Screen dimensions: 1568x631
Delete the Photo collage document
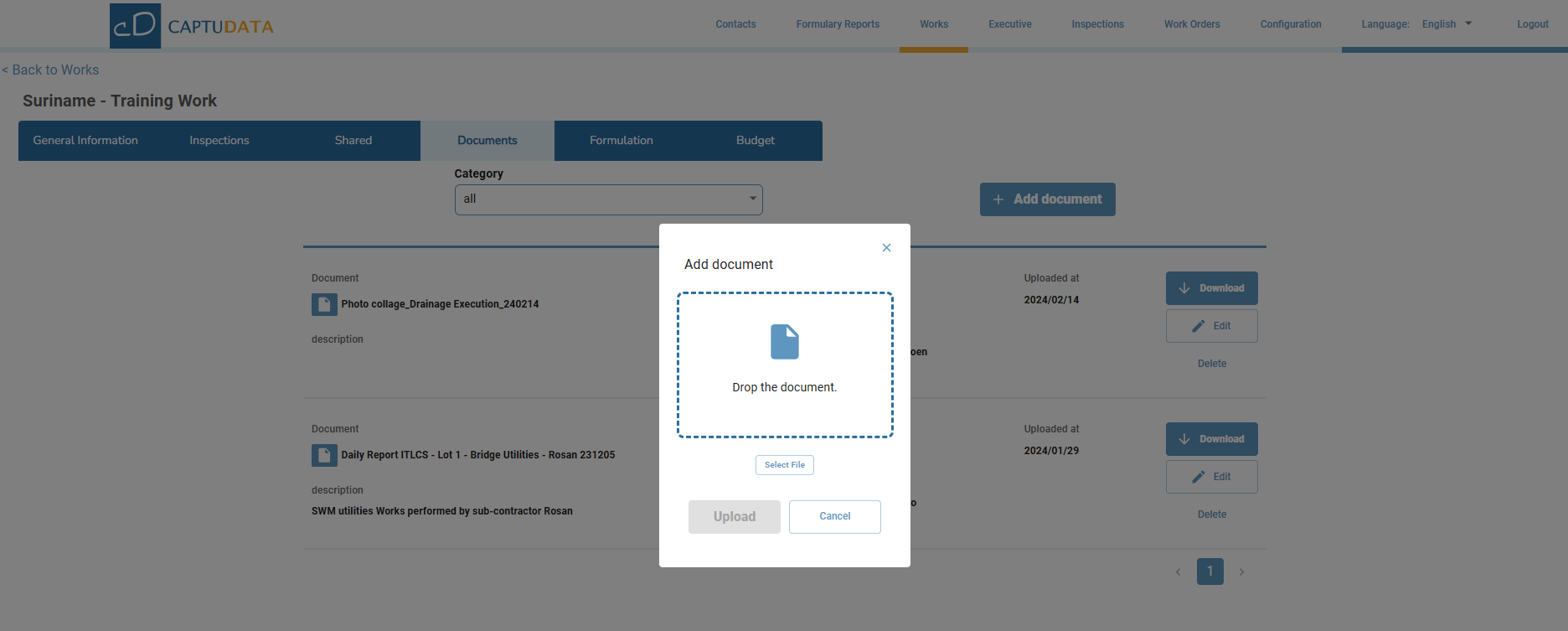click(1211, 364)
